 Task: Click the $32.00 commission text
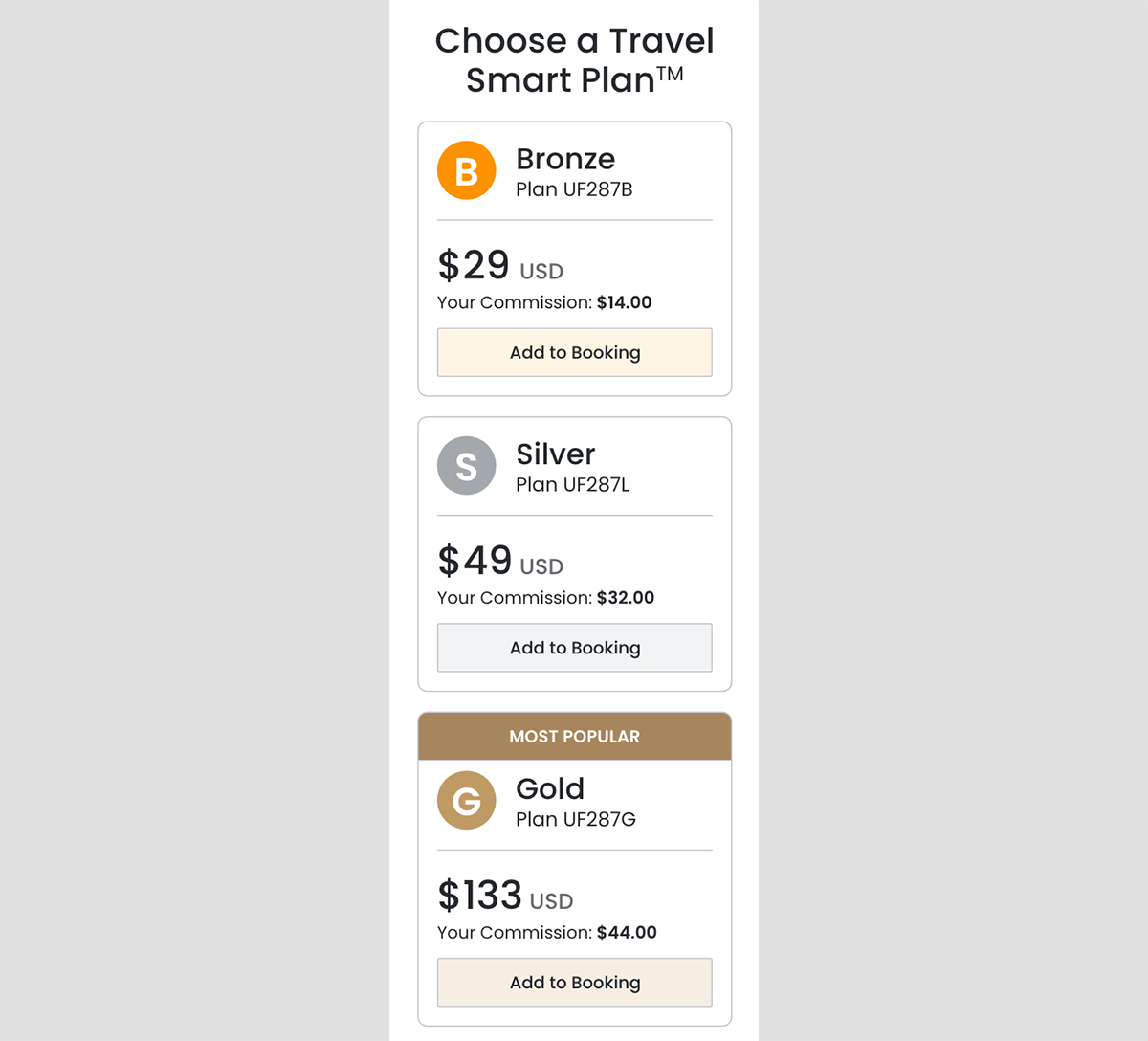pyautogui.click(x=626, y=598)
